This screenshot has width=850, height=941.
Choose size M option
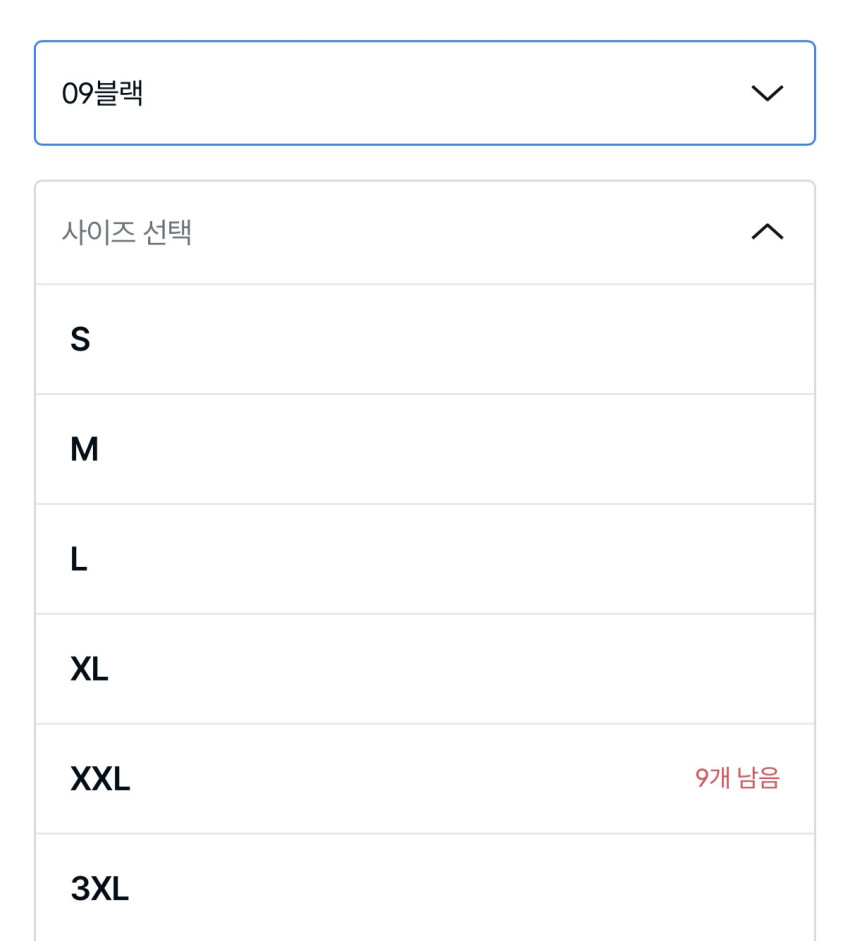[424, 450]
